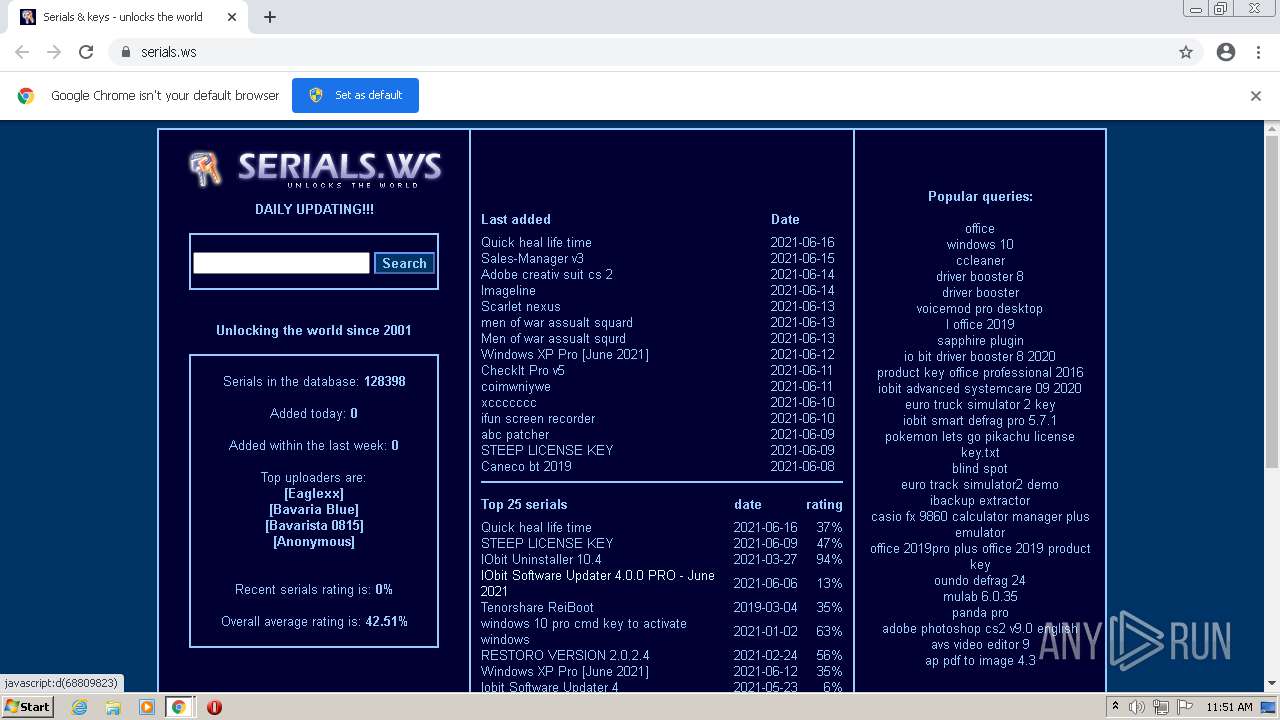
Task: Open windows 10 pro cmd key serial
Action: (584, 631)
